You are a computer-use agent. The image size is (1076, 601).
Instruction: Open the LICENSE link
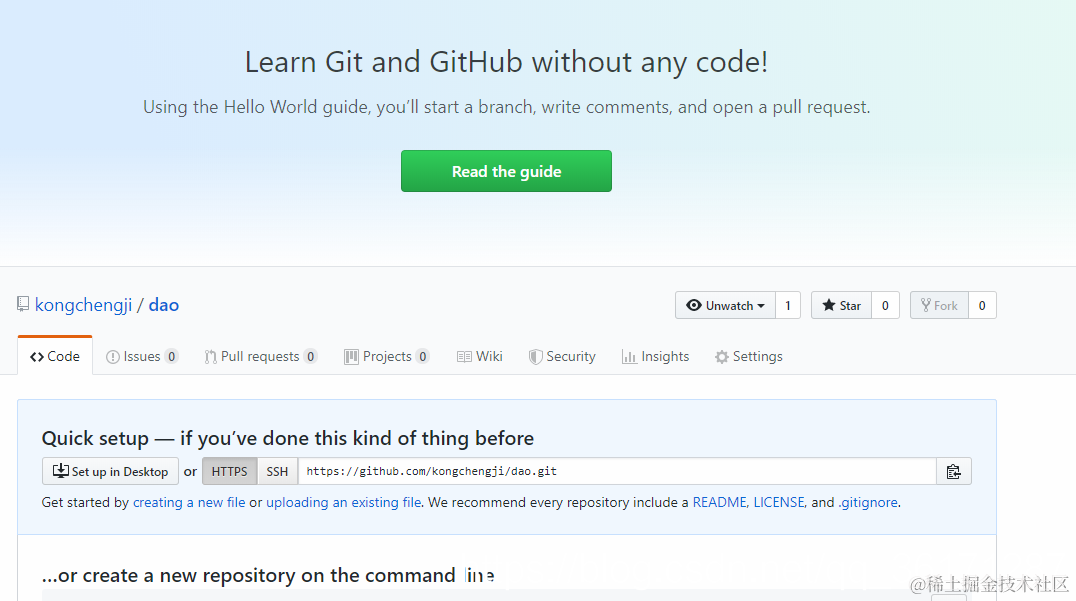pos(779,502)
